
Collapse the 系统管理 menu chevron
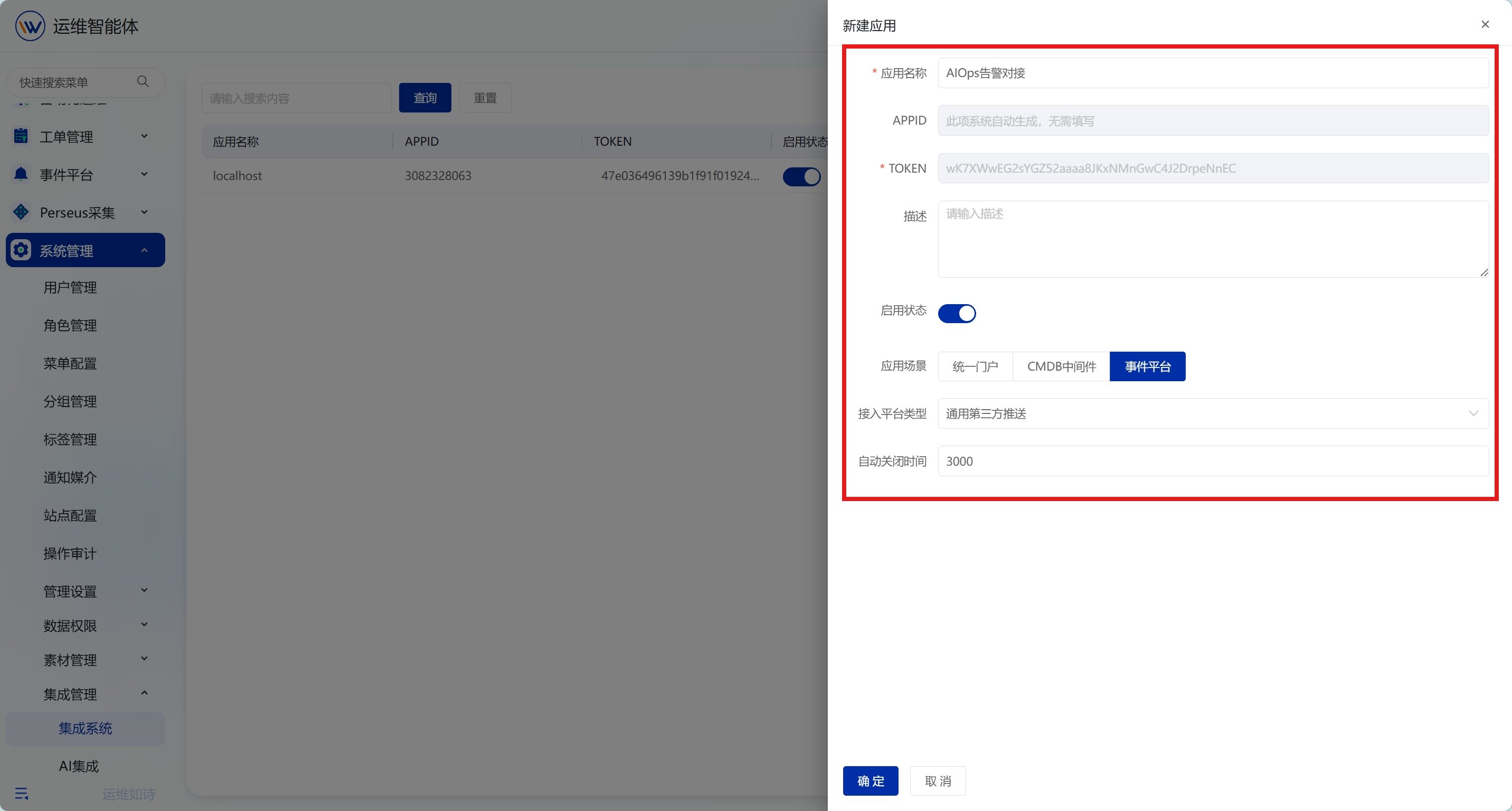coord(145,250)
